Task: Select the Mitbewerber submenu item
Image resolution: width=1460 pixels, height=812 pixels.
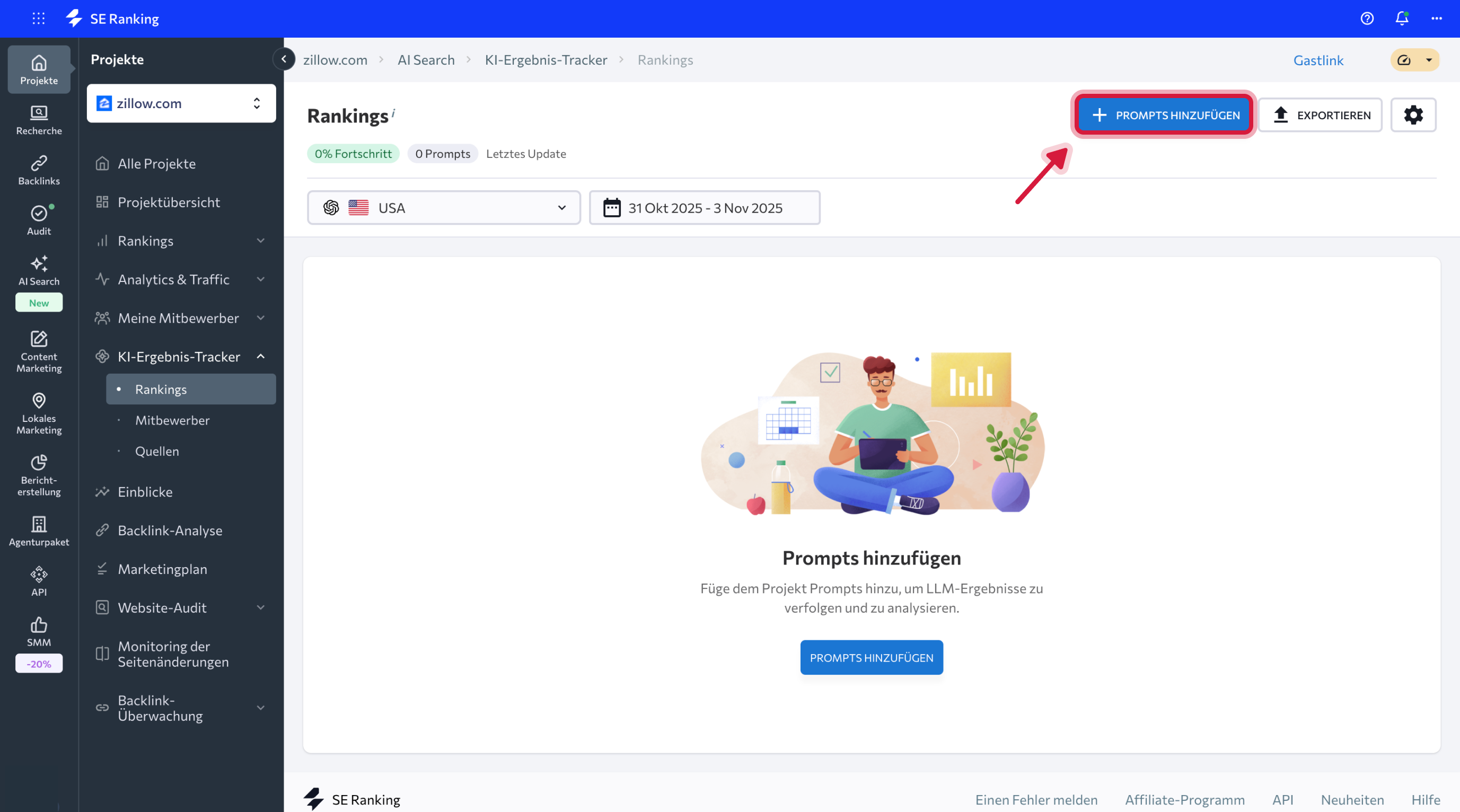Action: pyautogui.click(x=172, y=420)
